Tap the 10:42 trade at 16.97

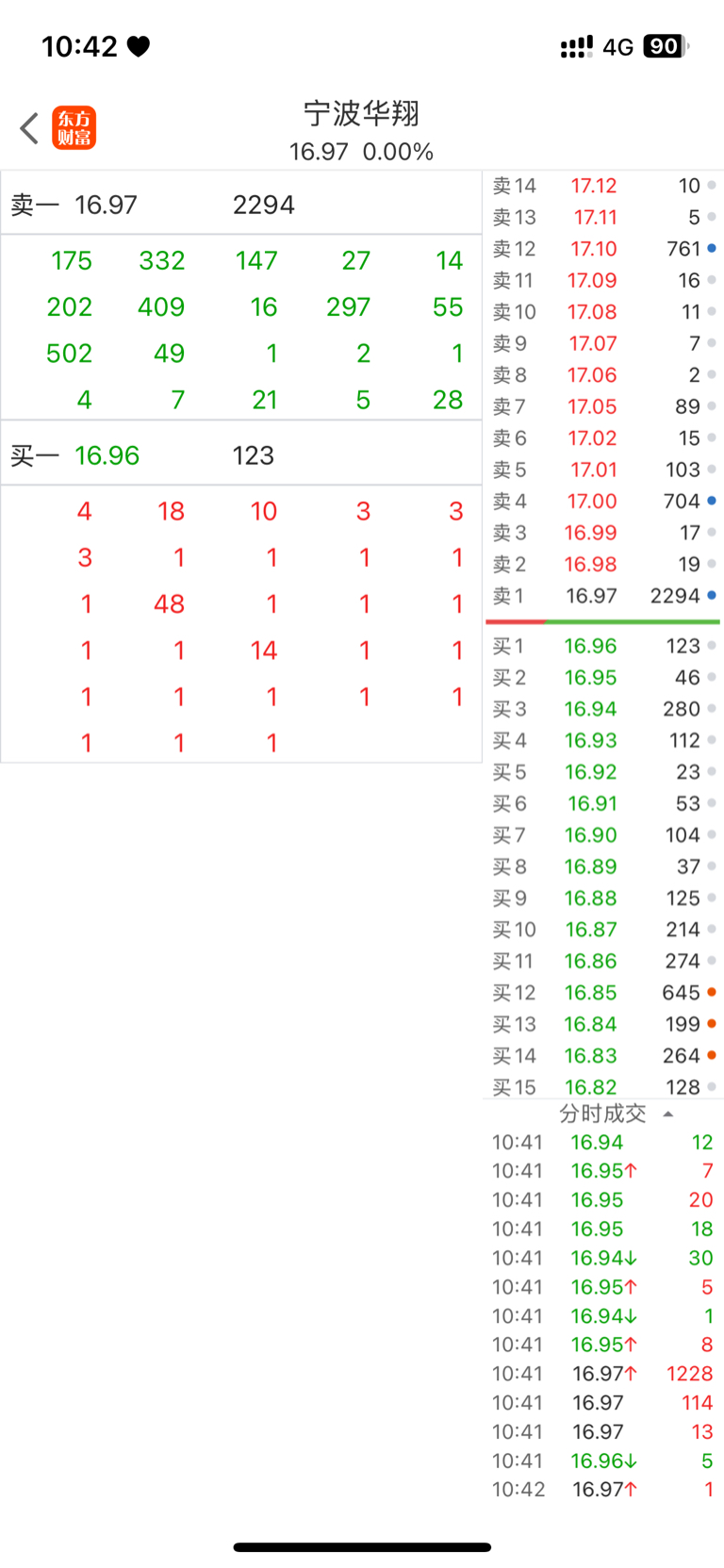603,1490
